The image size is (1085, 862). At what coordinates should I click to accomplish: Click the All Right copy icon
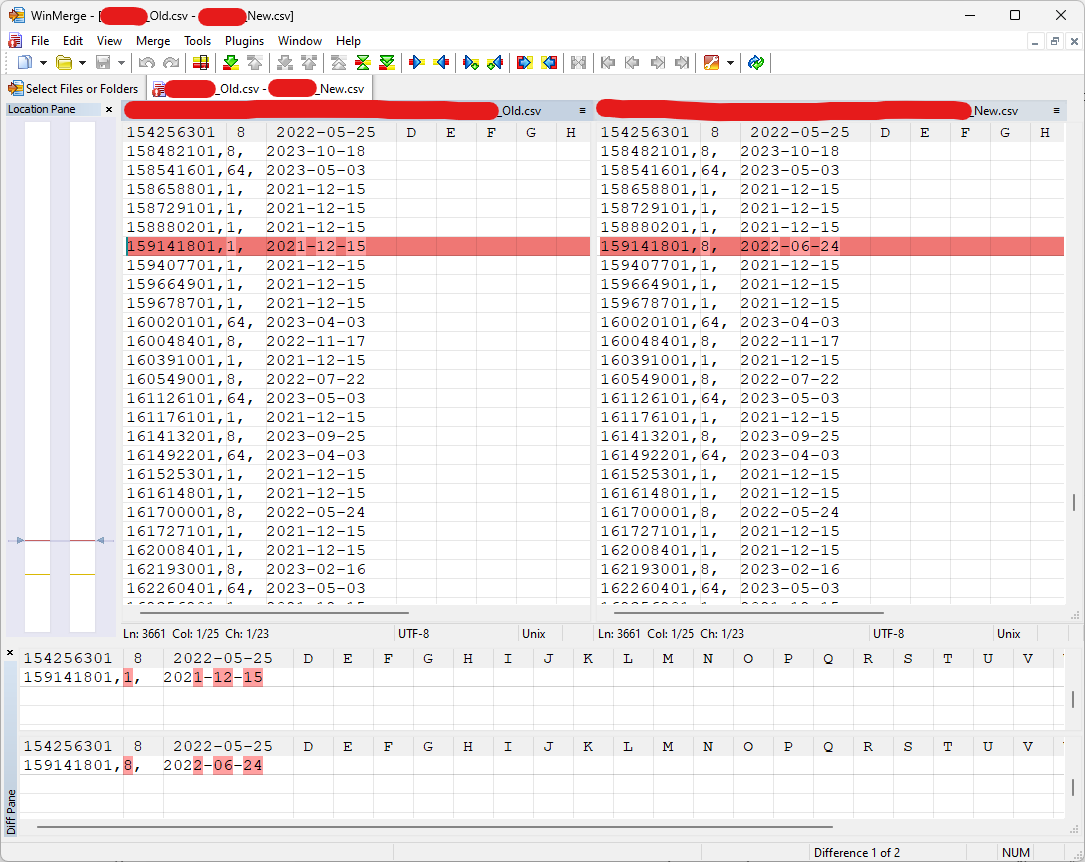coord(523,63)
